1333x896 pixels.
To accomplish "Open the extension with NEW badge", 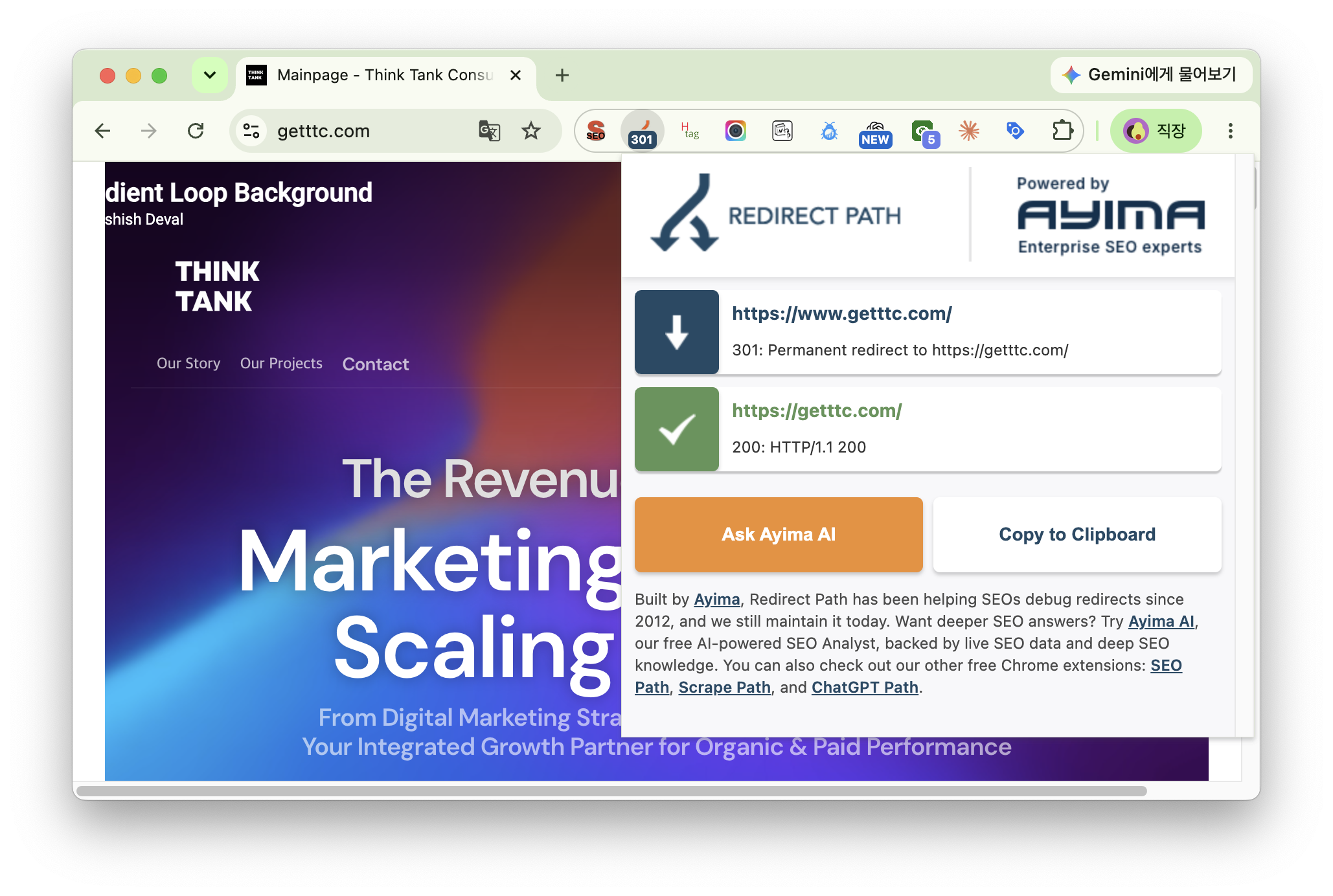I will (876, 133).
